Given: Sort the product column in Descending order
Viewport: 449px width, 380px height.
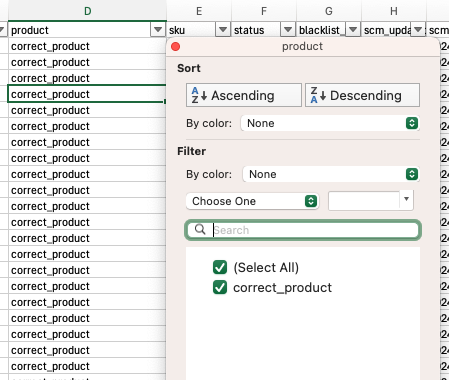Looking at the screenshot, I should coord(362,95).
